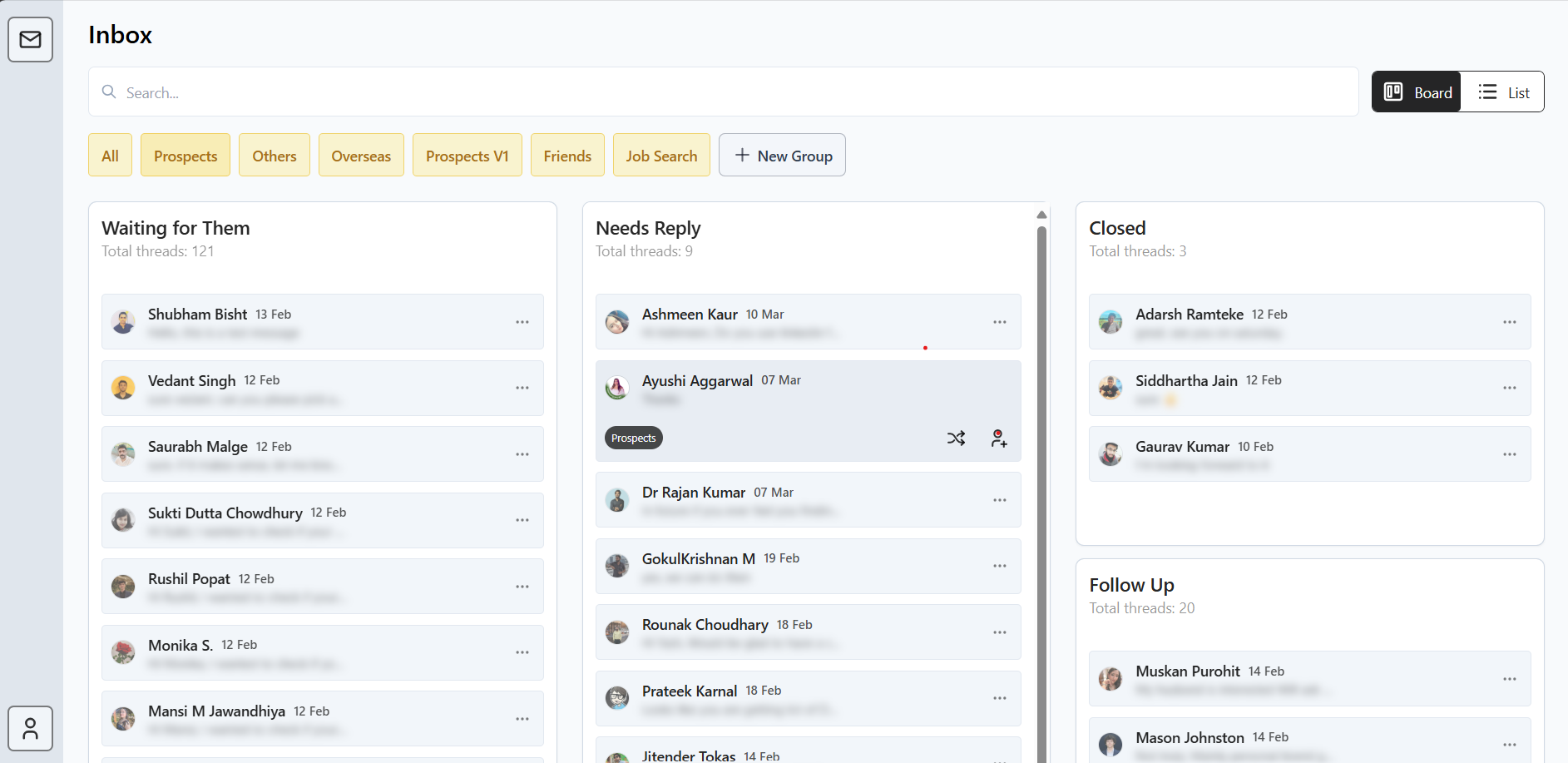Image resolution: width=1568 pixels, height=763 pixels.
Task: Click into the Search field
Action: [x=724, y=92]
